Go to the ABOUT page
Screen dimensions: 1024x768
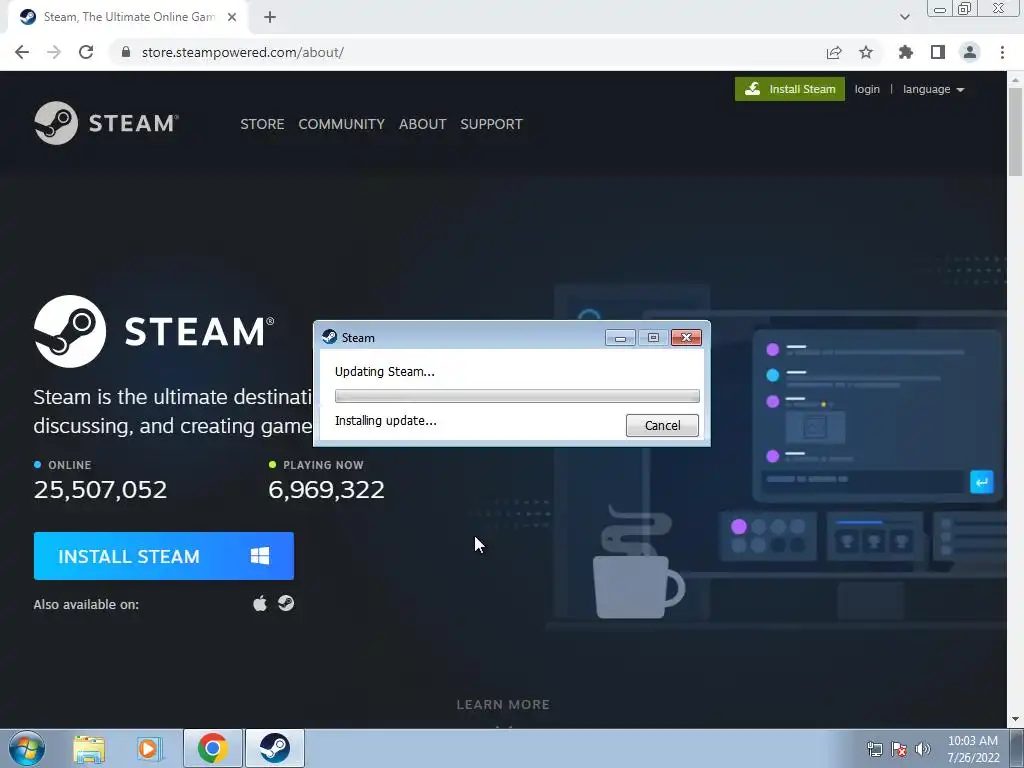pos(423,124)
